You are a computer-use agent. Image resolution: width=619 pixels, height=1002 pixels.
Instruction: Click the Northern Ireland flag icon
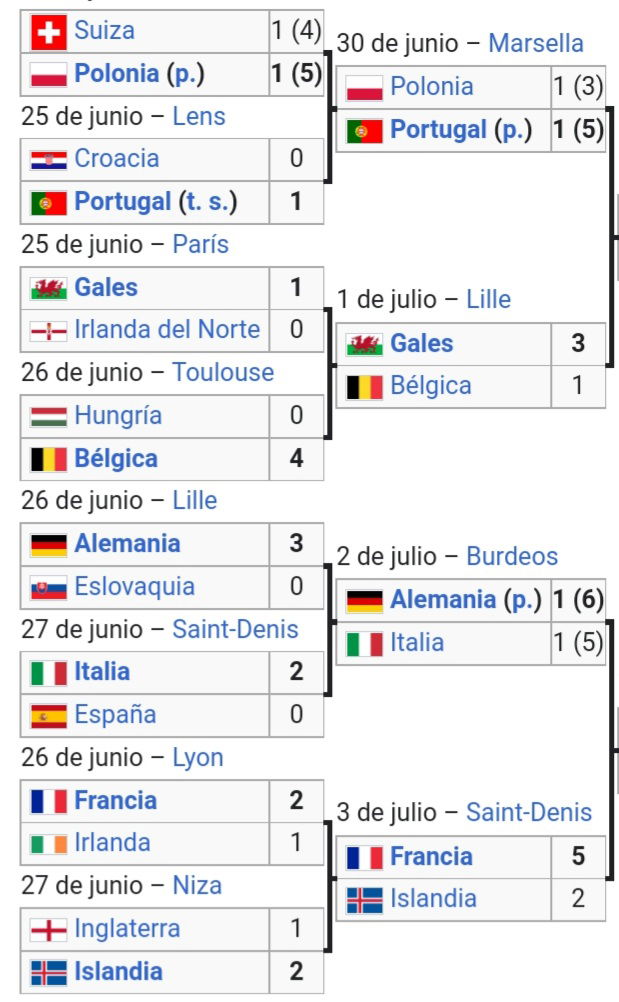pos(49,330)
